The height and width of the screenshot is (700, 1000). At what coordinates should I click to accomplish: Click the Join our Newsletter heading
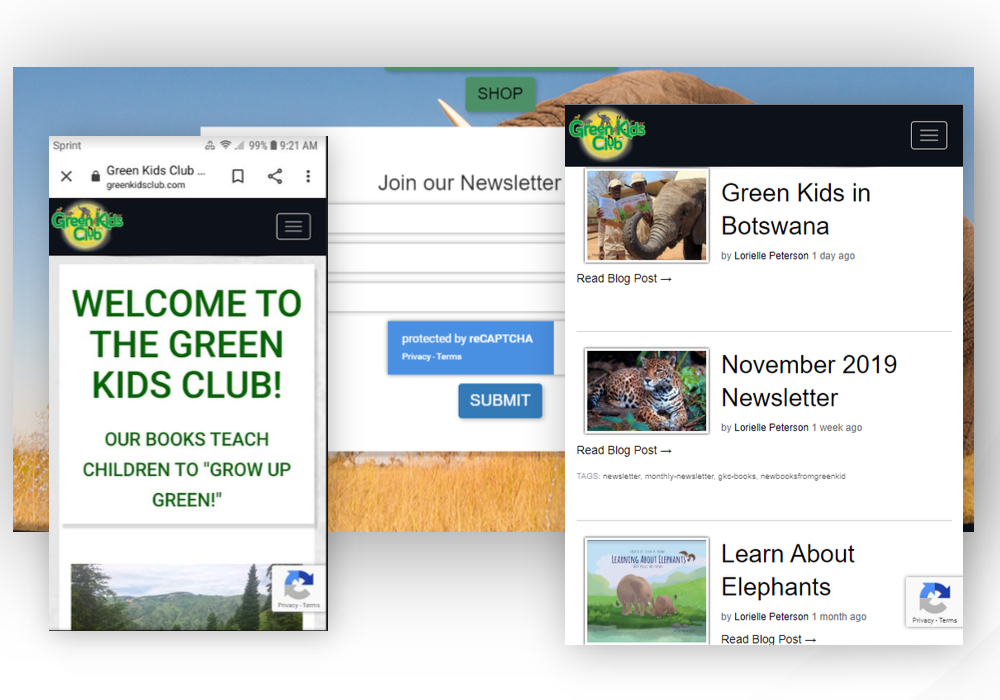(x=469, y=183)
